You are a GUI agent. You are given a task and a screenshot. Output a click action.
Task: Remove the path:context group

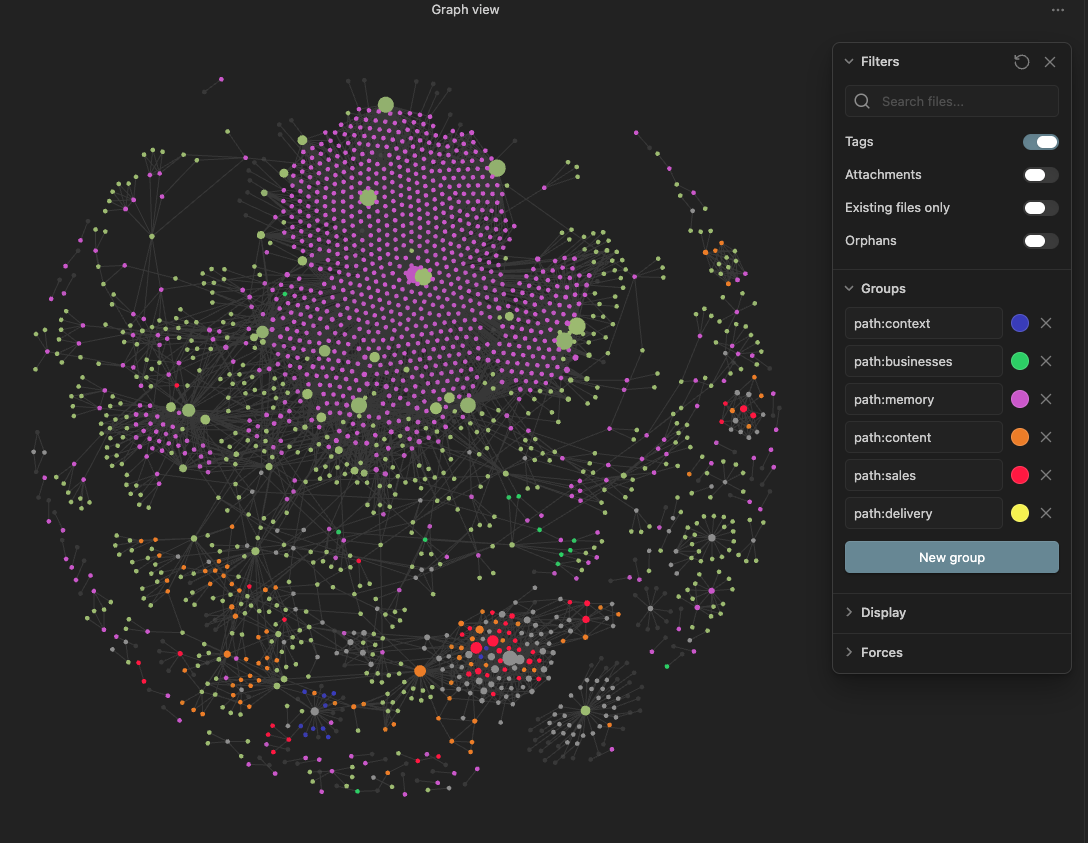coord(1046,323)
